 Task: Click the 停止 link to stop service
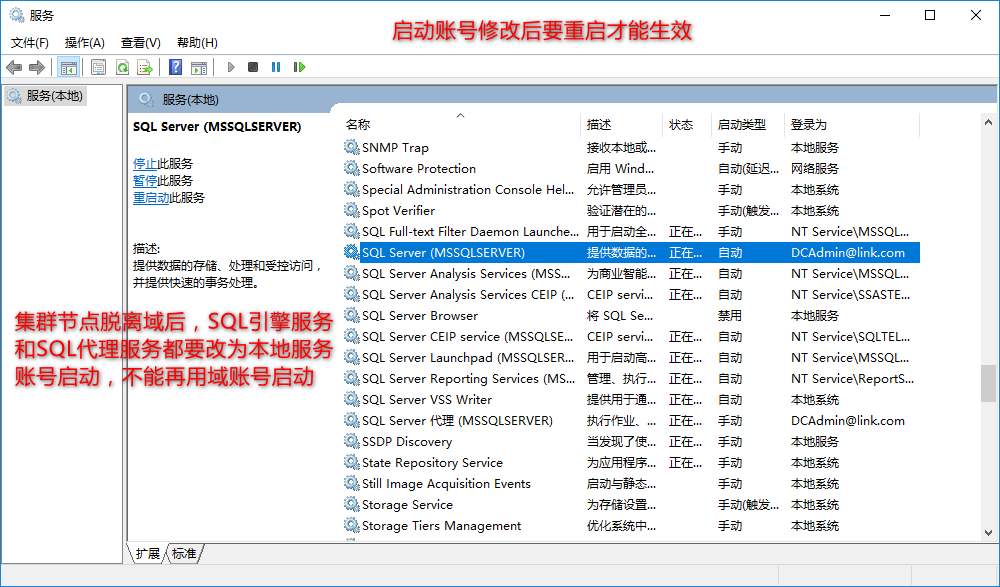click(145, 164)
